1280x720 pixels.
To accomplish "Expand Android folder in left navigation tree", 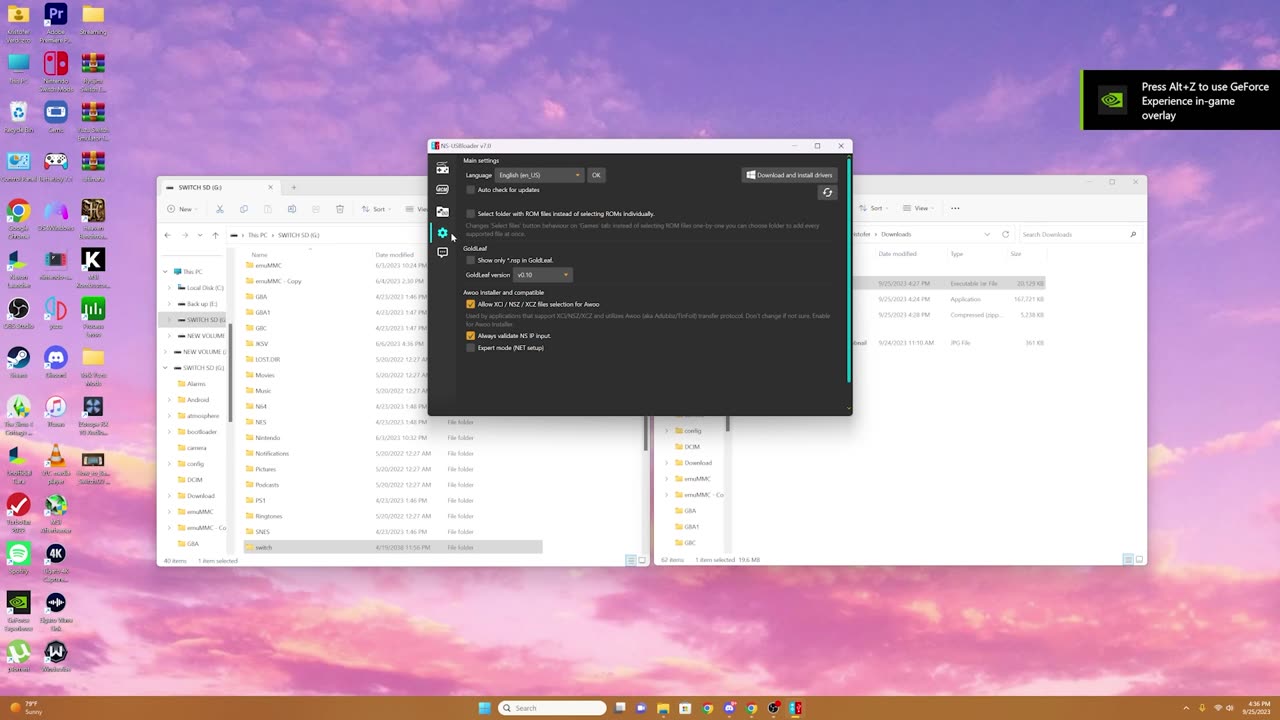I will coord(170,400).
